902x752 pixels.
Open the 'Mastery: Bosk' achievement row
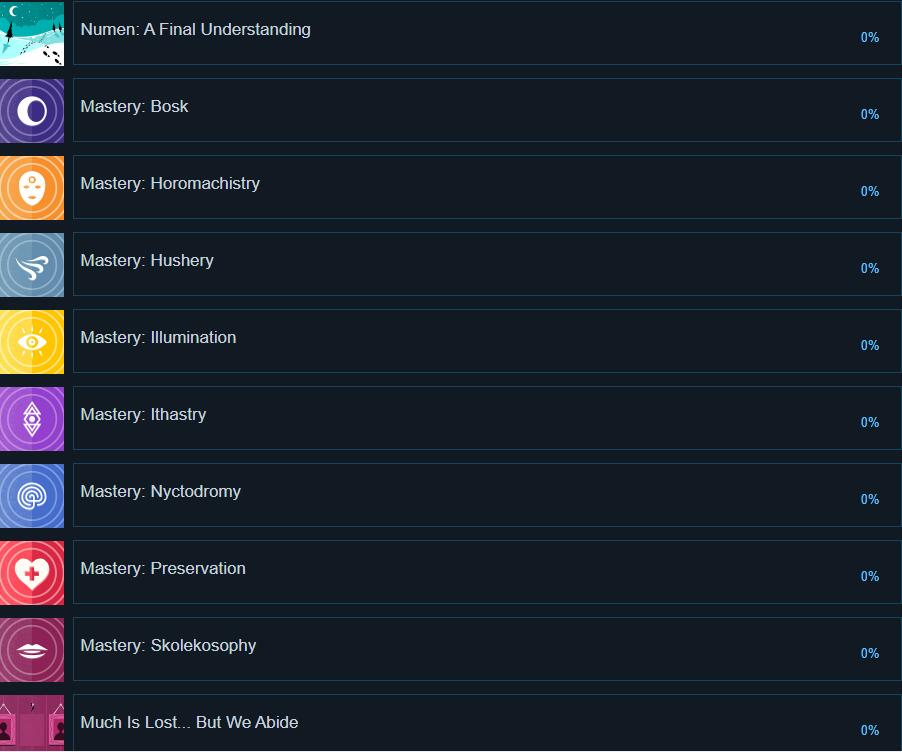point(134,107)
